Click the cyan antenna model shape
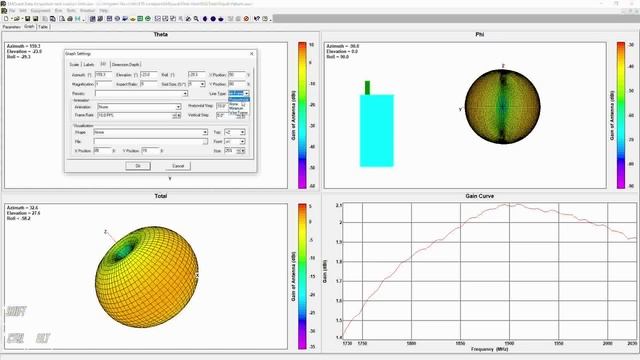Viewport: 640px width, 360px height. pyautogui.click(x=376, y=131)
